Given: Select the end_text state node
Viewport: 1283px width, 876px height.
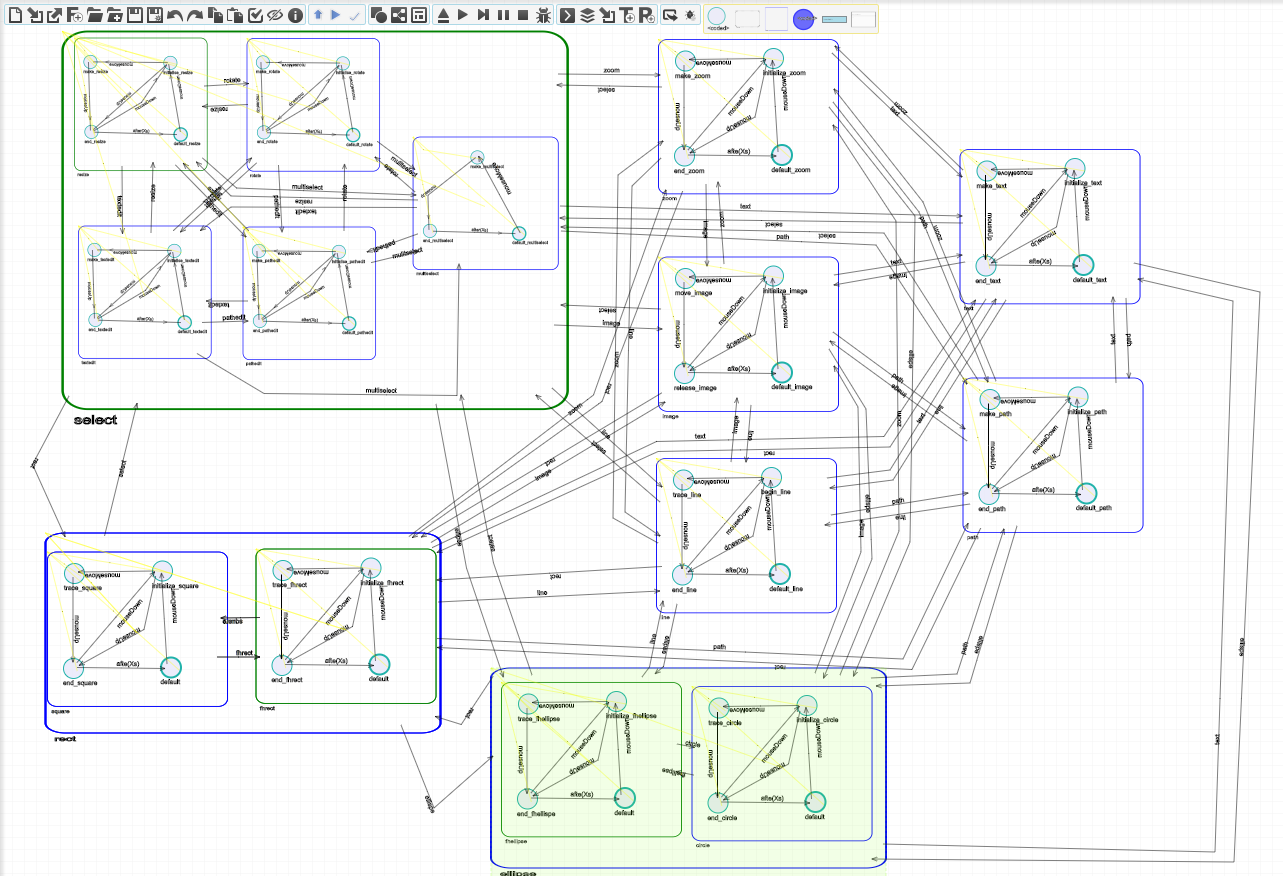Looking at the screenshot, I should point(987,266).
